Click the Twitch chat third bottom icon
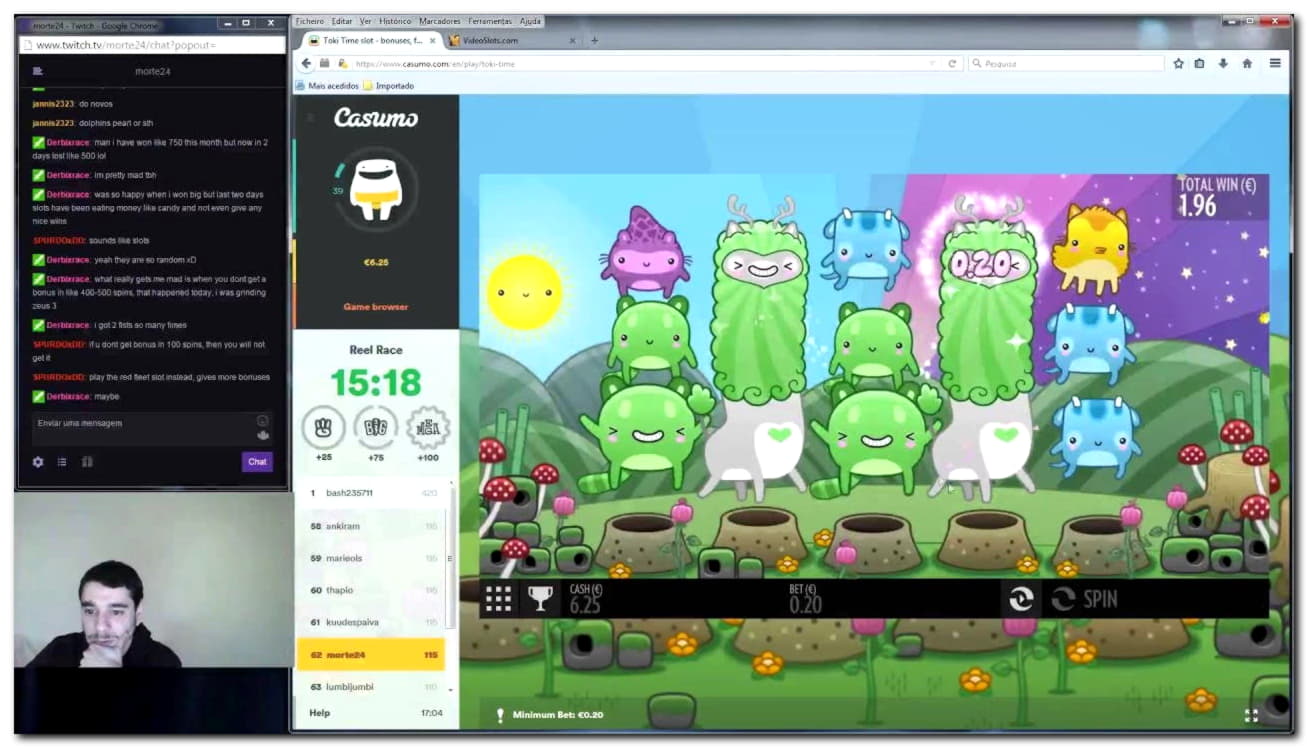This screenshot has height=748, width=1308. point(86,462)
